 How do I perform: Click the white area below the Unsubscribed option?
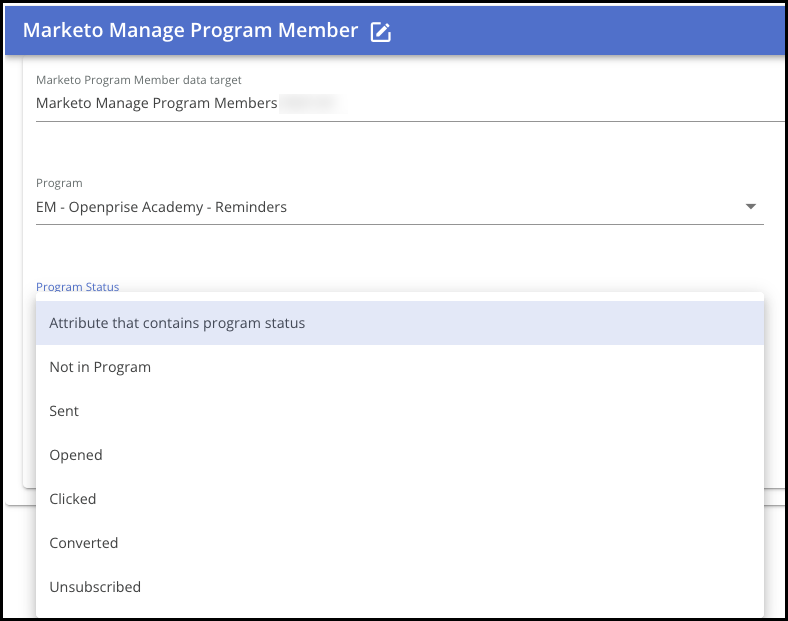(x=400, y=611)
